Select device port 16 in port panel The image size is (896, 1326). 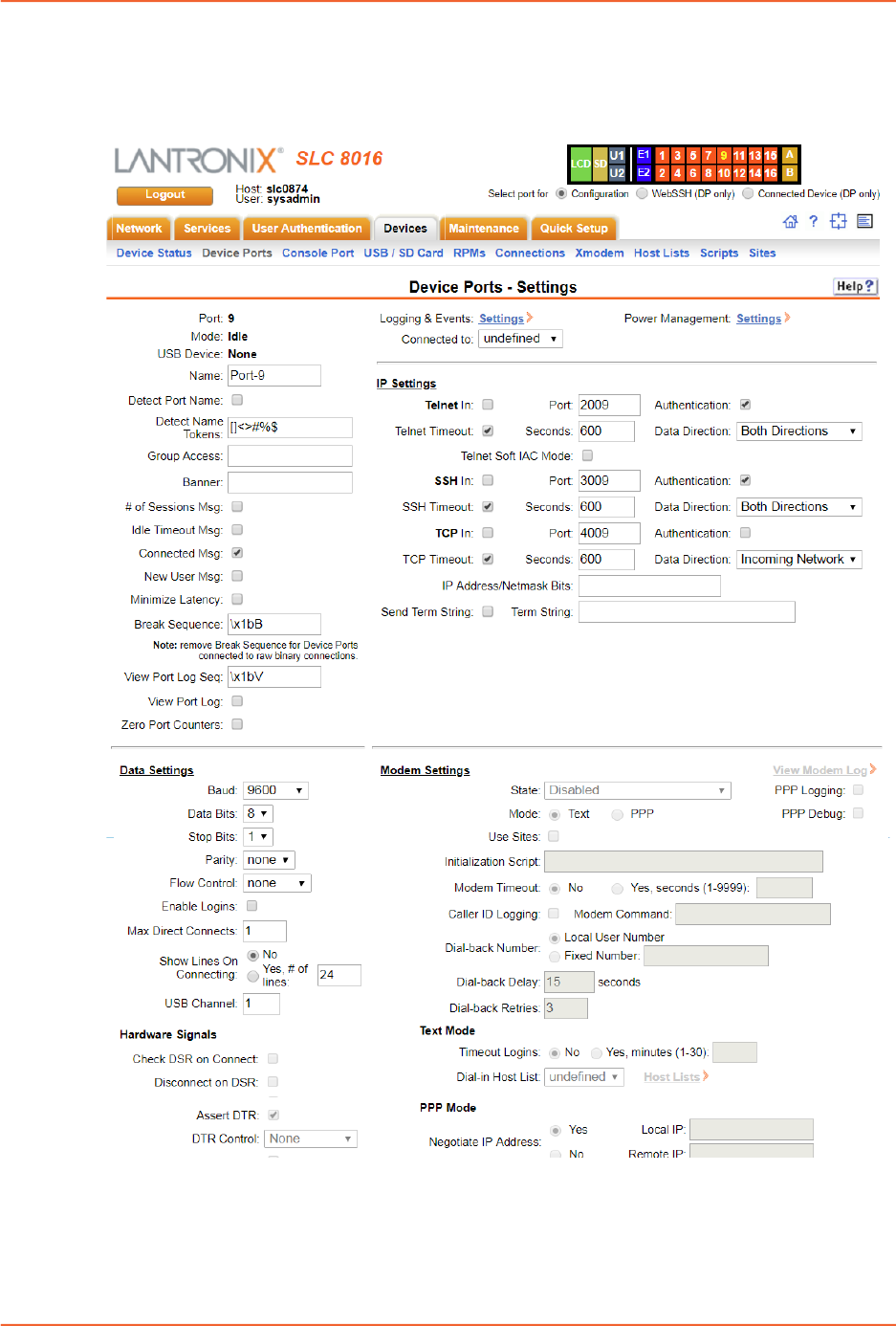tap(770, 173)
